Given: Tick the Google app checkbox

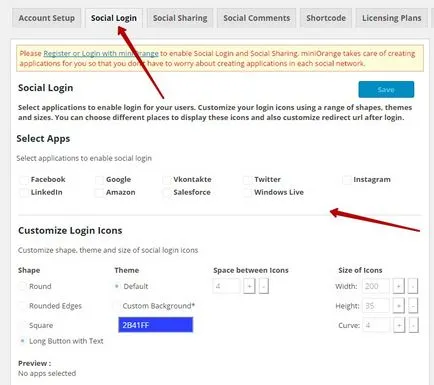Looking at the screenshot, I should tap(99, 180).
